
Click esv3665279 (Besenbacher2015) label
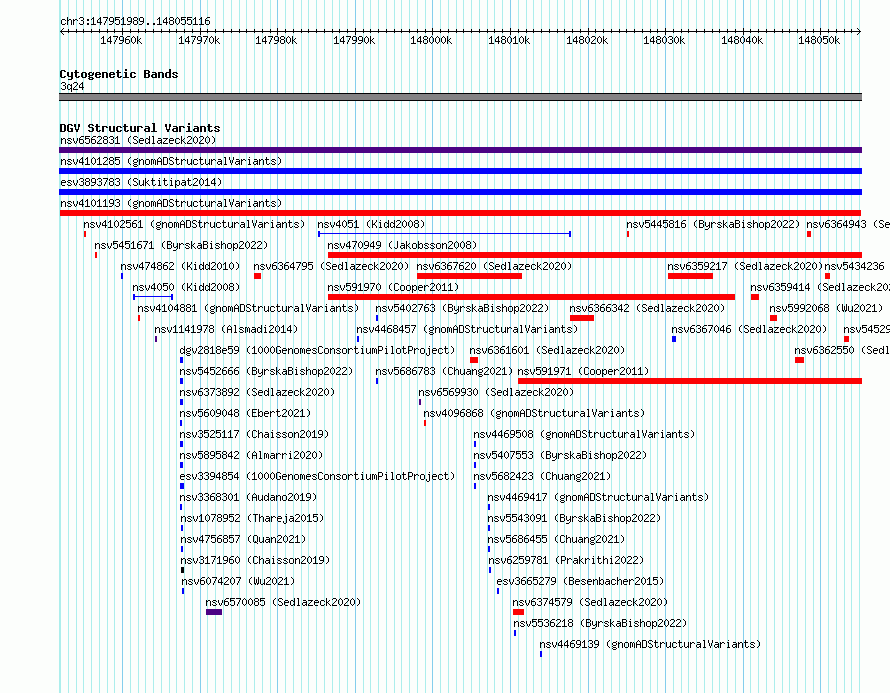click(580, 581)
